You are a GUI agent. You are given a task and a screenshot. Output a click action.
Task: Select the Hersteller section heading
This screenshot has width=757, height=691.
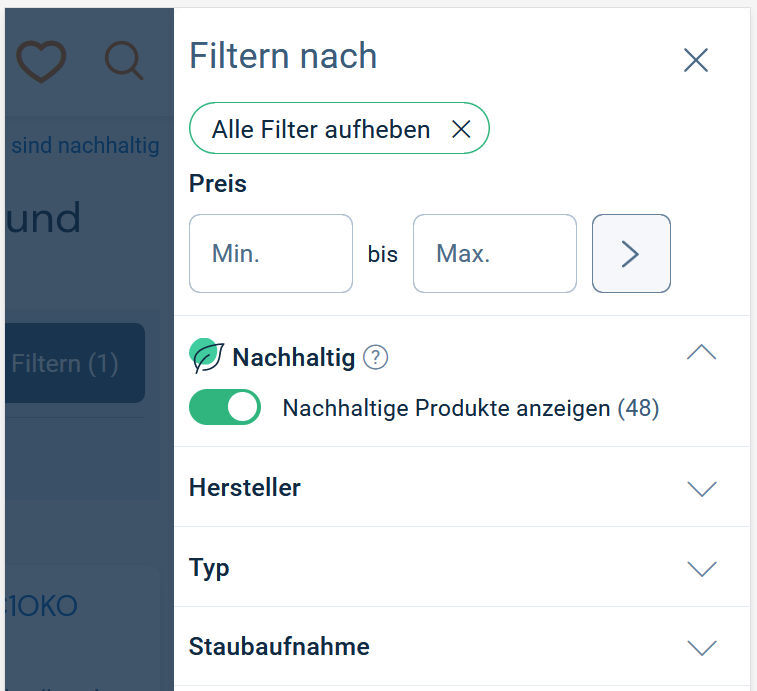tap(245, 487)
